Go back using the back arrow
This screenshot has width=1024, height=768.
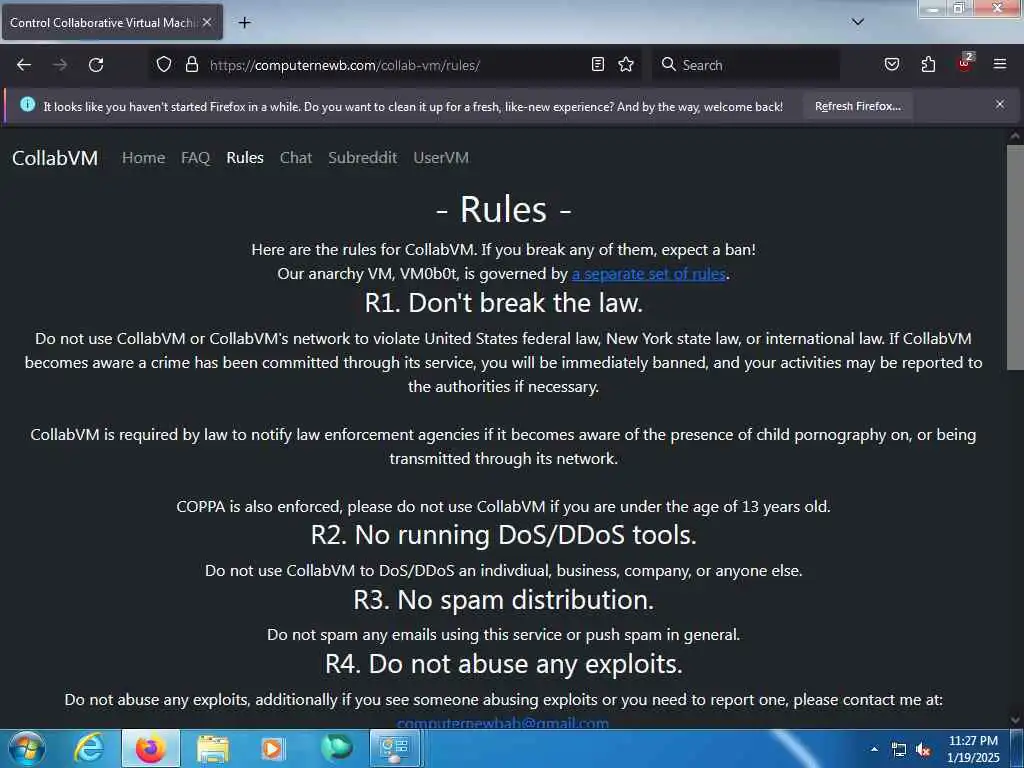[24, 65]
